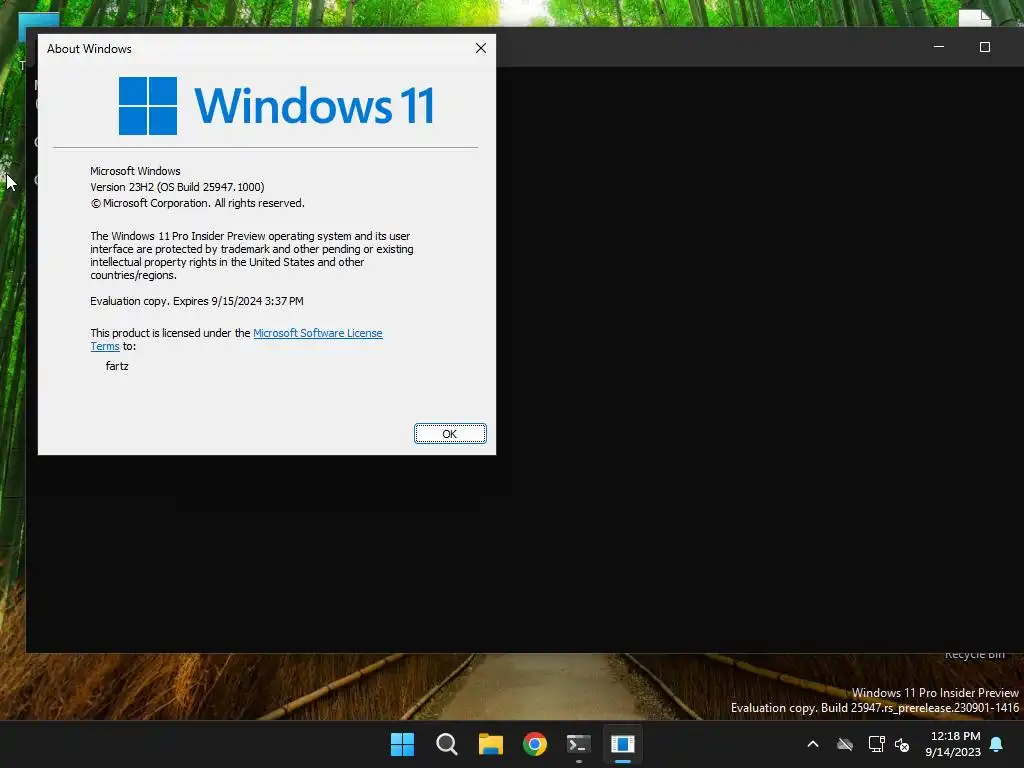This screenshot has height=768, width=1024.
Task: Click the About Windows title bar text
Action: coord(89,49)
